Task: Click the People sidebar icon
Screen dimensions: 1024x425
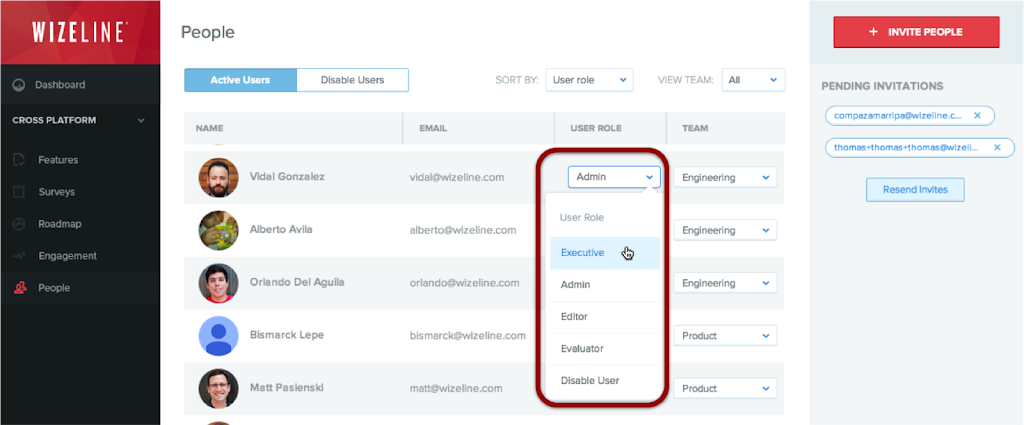Action: pyautogui.click(x=19, y=288)
